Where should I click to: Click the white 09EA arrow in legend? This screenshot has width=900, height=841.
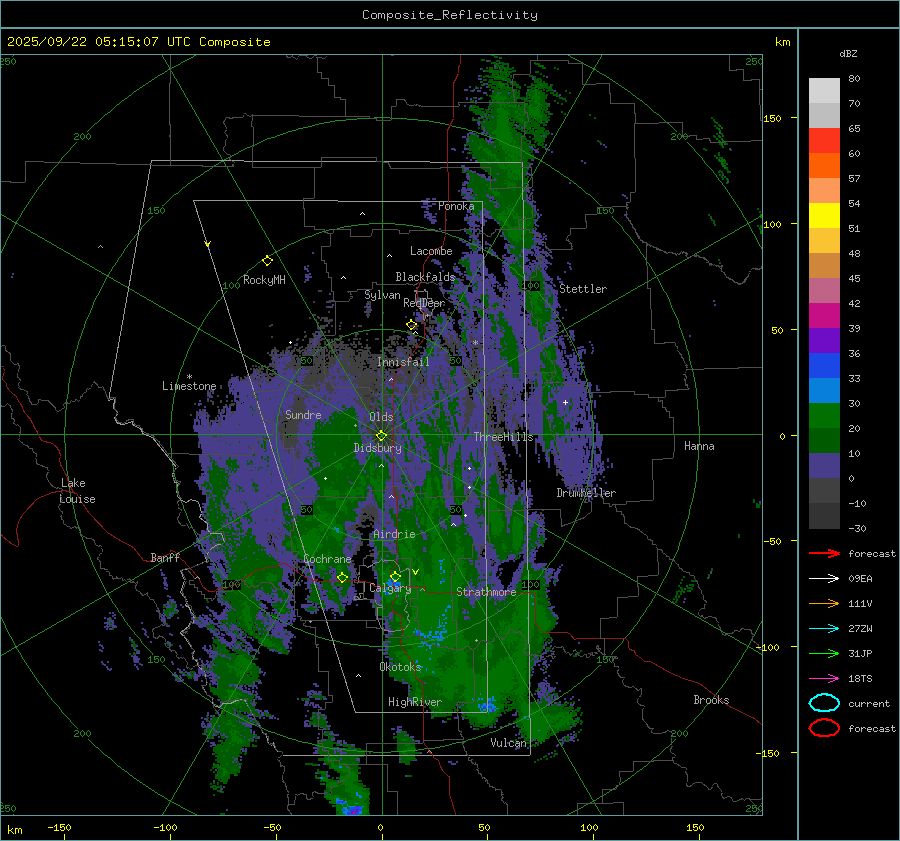click(x=824, y=578)
